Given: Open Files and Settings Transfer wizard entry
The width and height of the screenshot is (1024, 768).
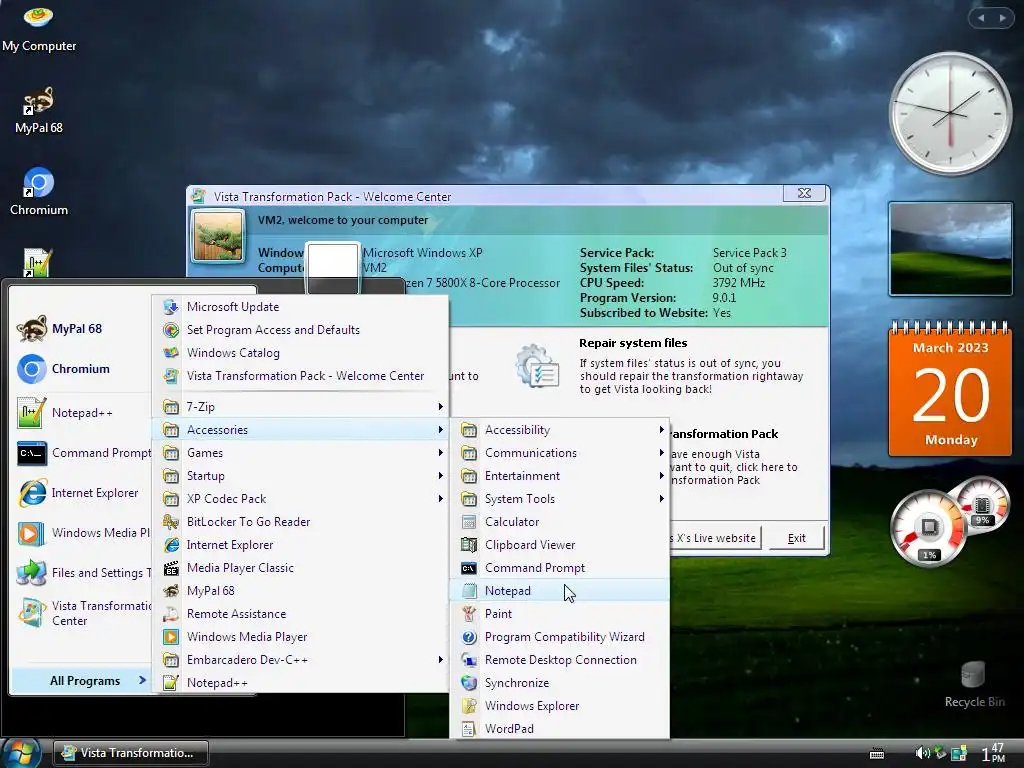Looking at the screenshot, I should (x=84, y=573).
